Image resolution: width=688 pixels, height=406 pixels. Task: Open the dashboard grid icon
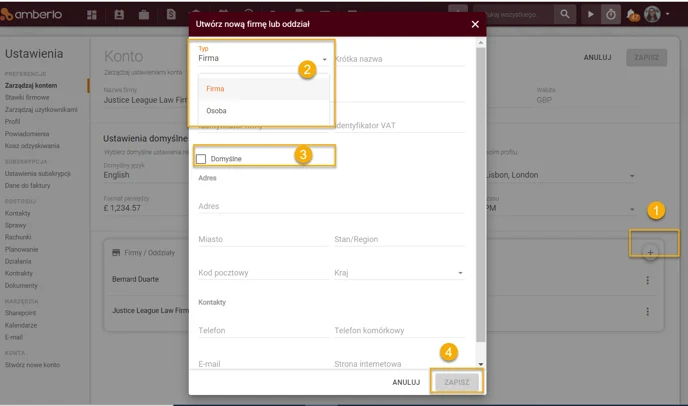click(x=92, y=15)
